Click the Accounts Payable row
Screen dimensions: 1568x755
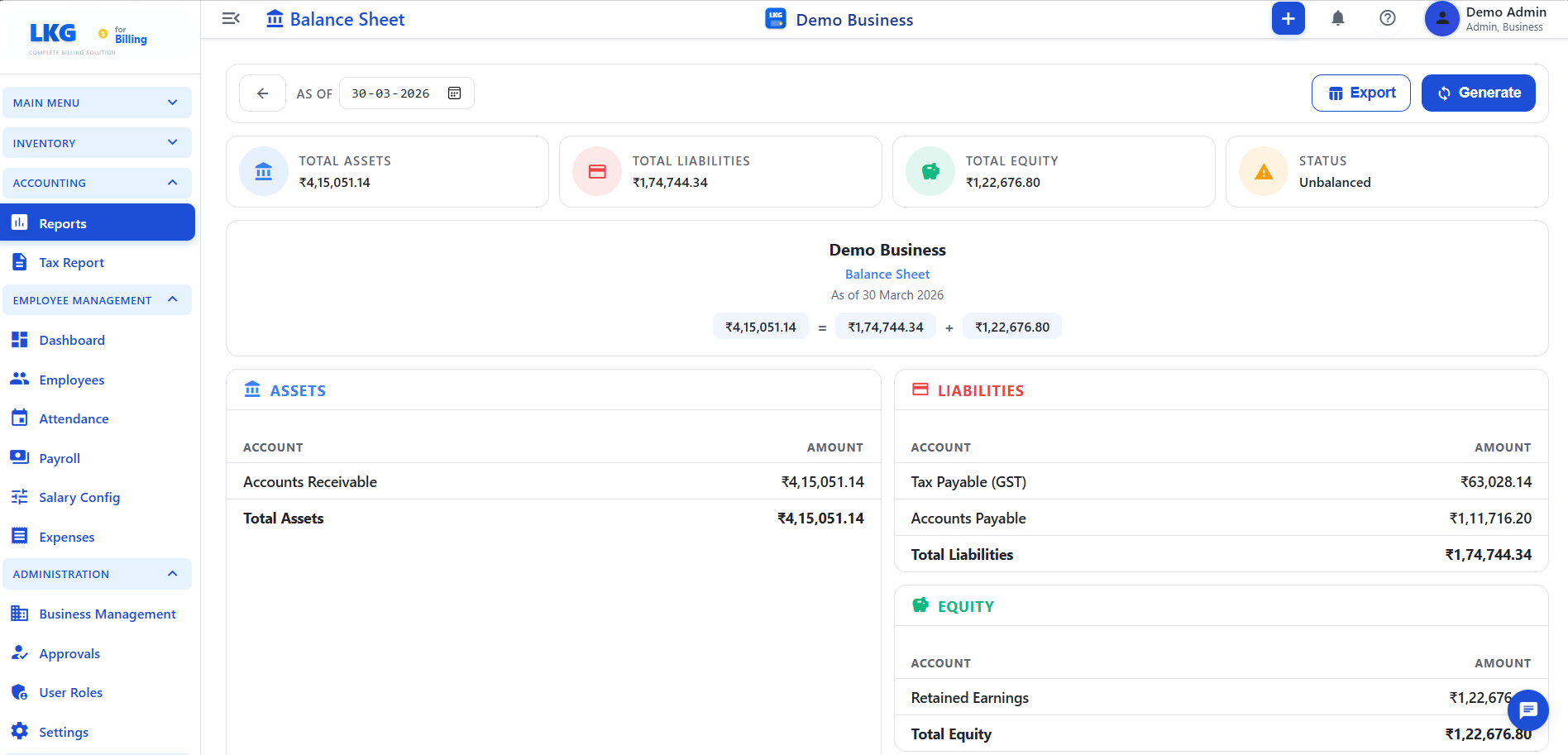click(x=1221, y=518)
